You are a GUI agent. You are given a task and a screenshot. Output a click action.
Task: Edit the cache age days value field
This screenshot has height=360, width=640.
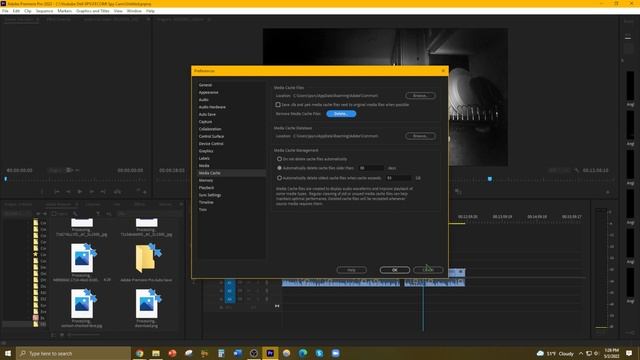click(x=371, y=168)
